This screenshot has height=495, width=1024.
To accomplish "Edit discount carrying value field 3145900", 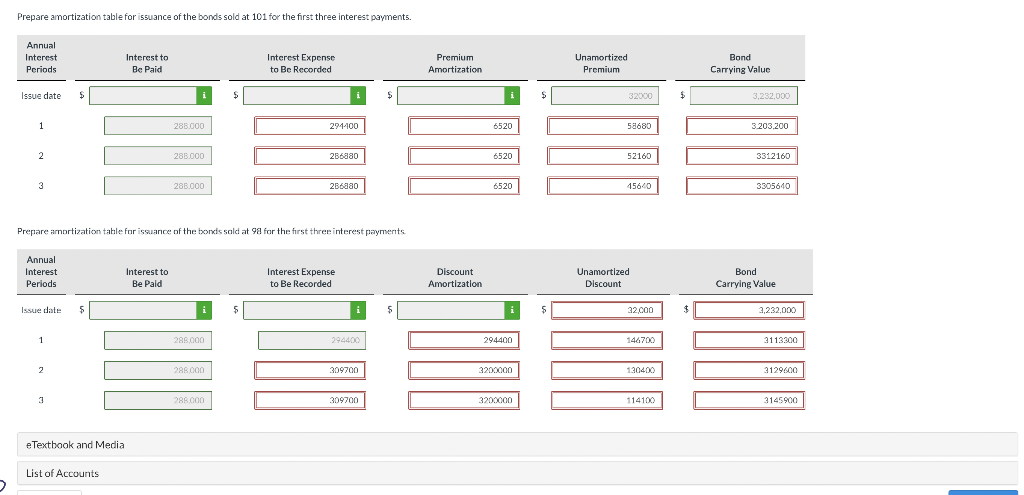I will [x=749, y=400].
